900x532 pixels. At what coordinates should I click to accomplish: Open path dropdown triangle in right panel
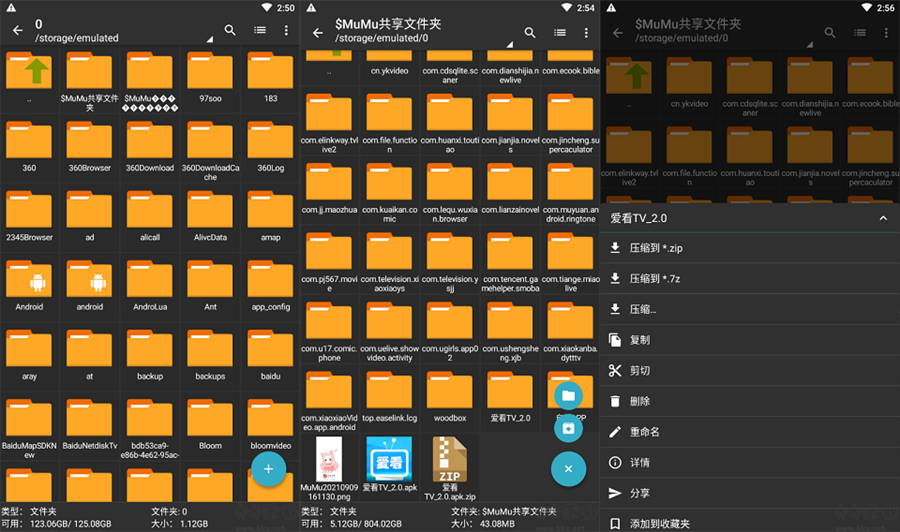click(x=809, y=44)
